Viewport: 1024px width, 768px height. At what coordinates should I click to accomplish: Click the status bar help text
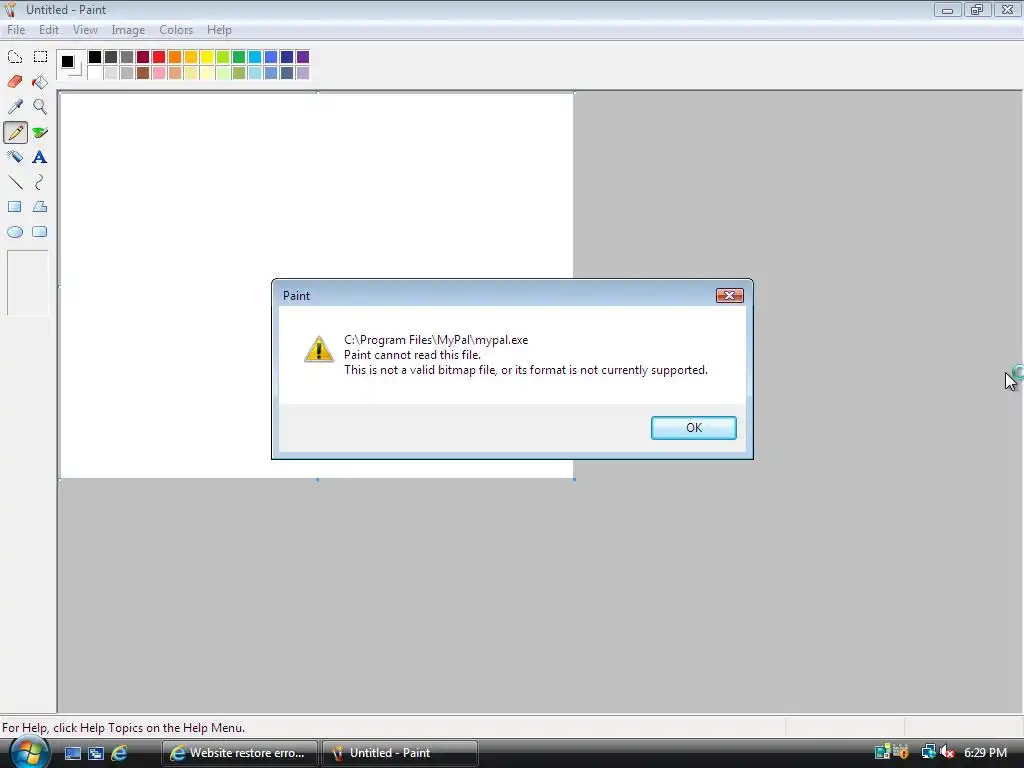tap(123, 728)
